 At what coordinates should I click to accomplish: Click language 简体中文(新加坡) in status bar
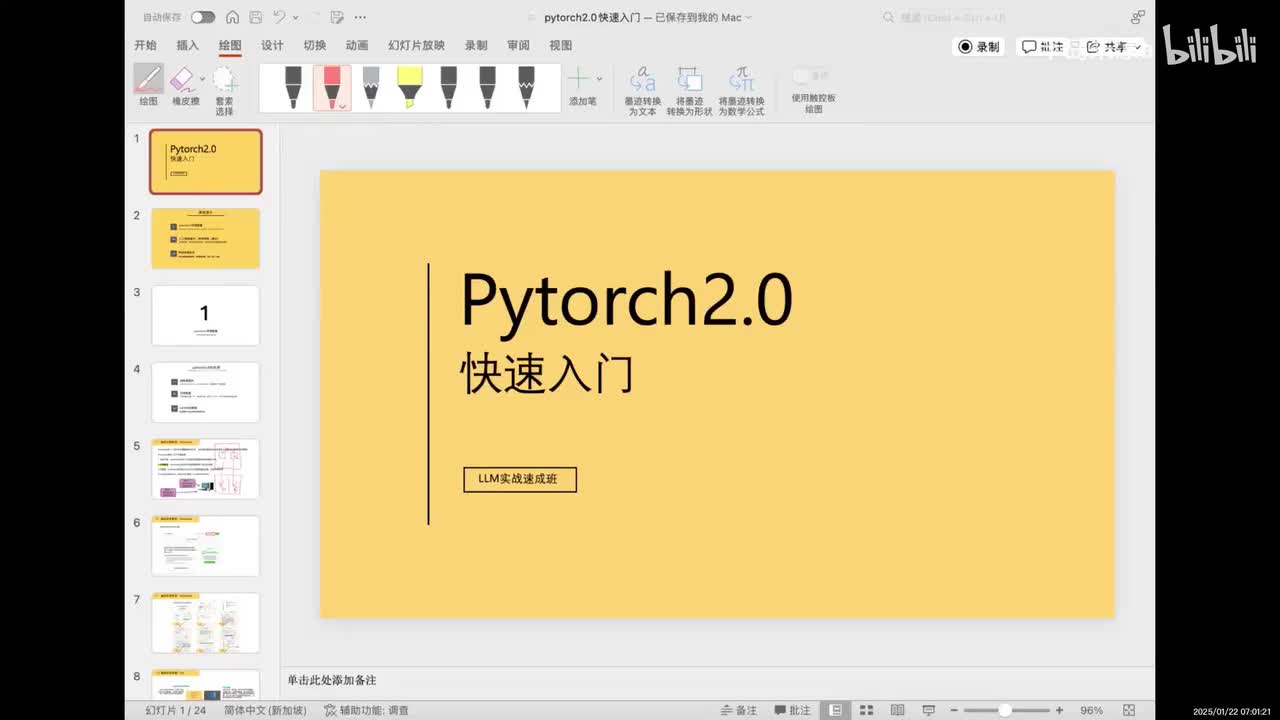265,710
